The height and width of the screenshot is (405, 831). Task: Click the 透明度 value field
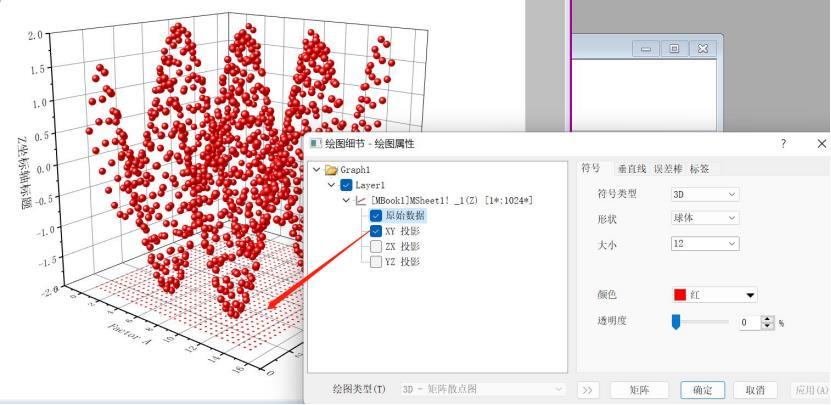[x=750, y=322]
